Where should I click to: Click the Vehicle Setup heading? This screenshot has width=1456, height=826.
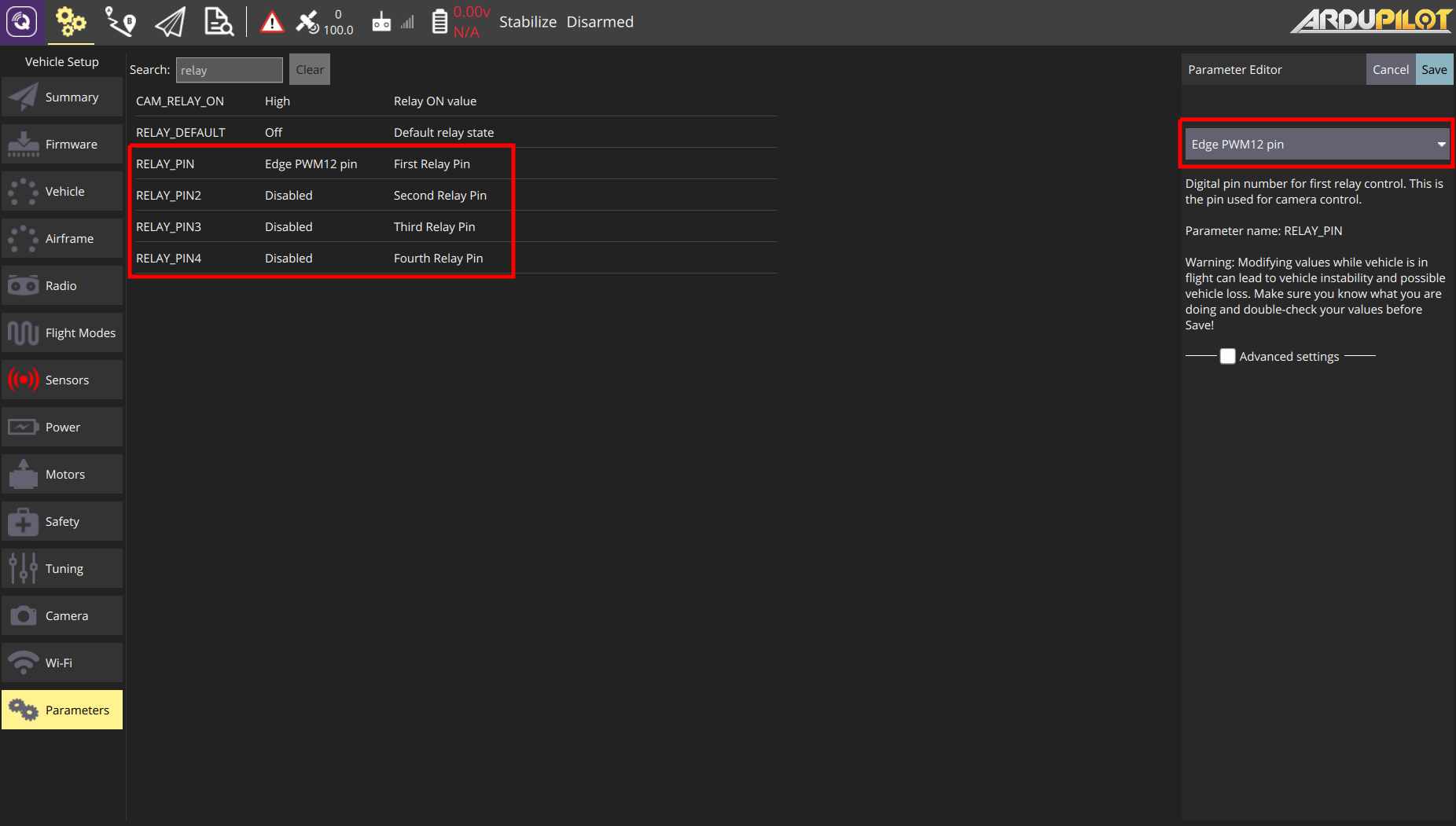[x=62, y=62]
